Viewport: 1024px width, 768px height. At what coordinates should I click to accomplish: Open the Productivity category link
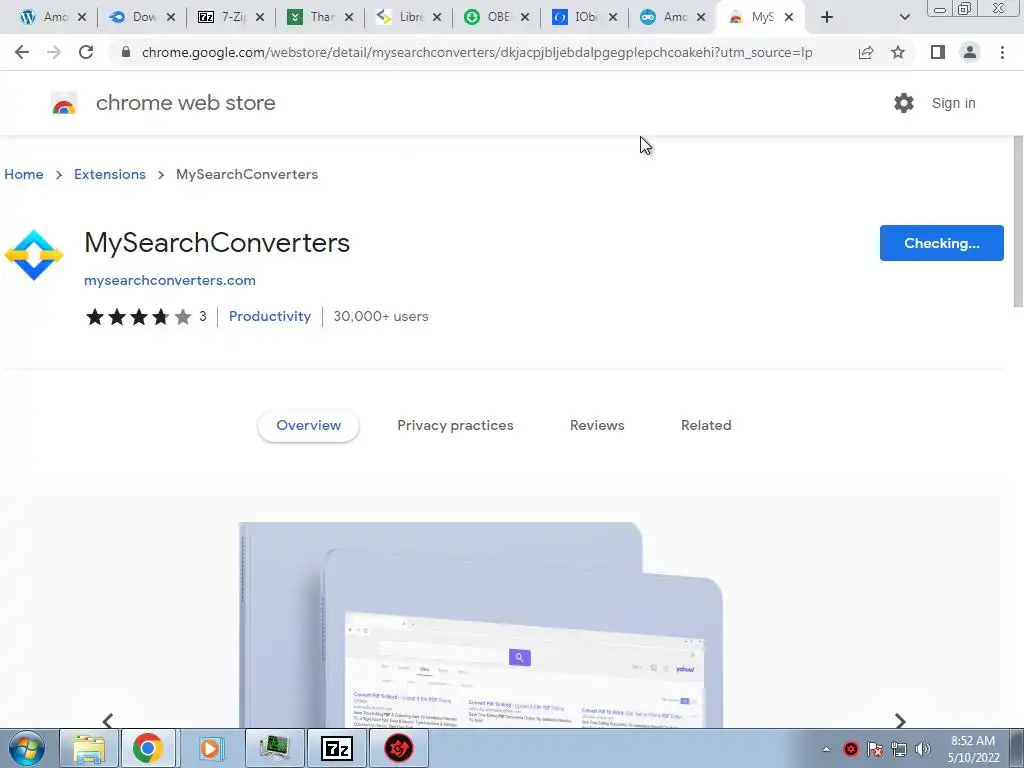[x=270, y=316]
